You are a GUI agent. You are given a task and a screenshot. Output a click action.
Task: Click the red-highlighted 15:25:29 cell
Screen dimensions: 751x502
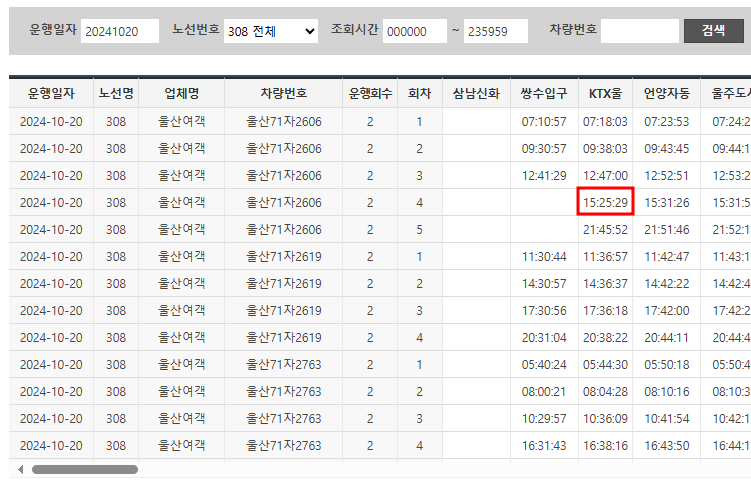click(x=605, y=202)
